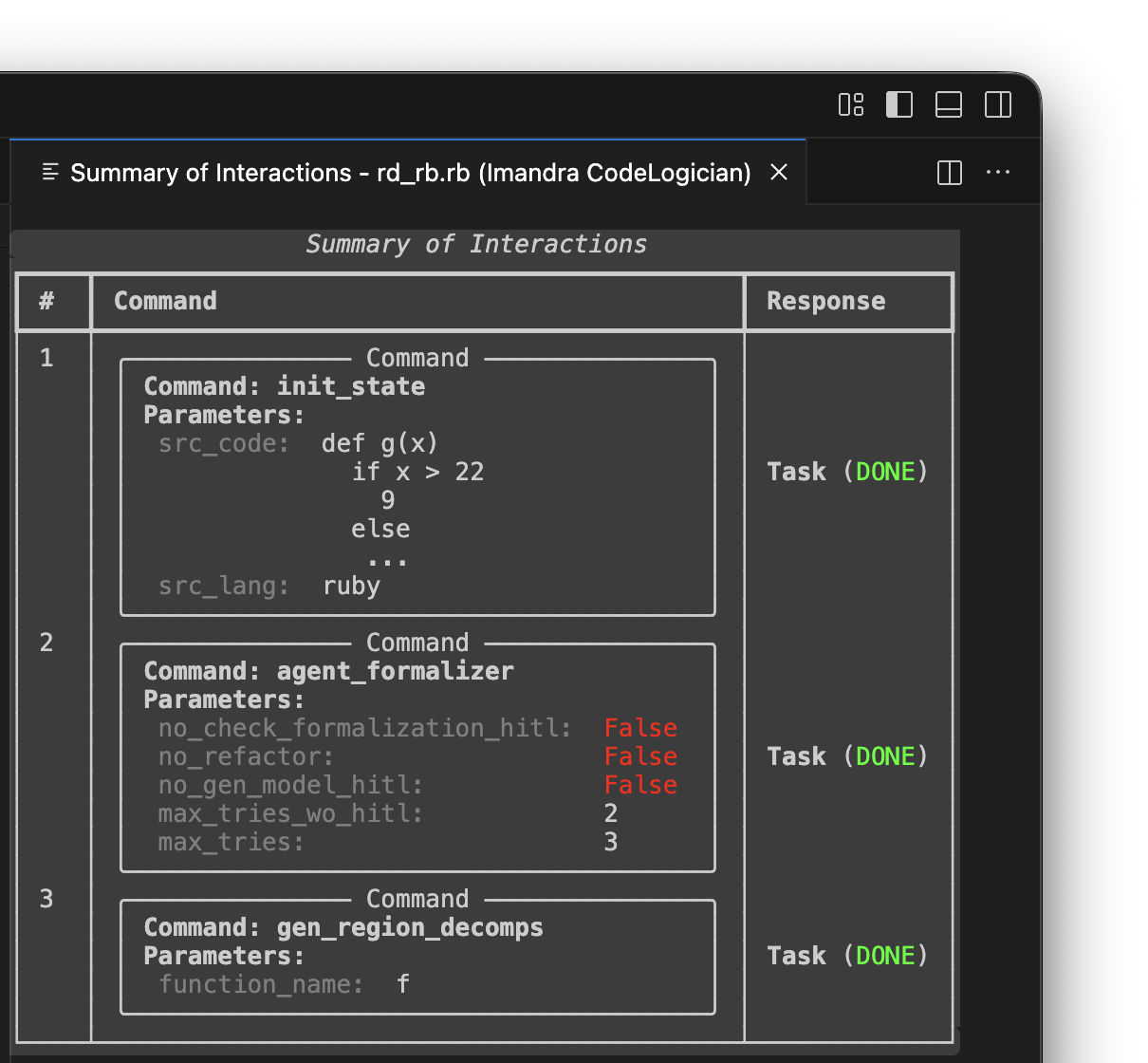The image size is (1148, 1063).
Task: Toggle the bottom Panel visibility
Action: [949, 104]
